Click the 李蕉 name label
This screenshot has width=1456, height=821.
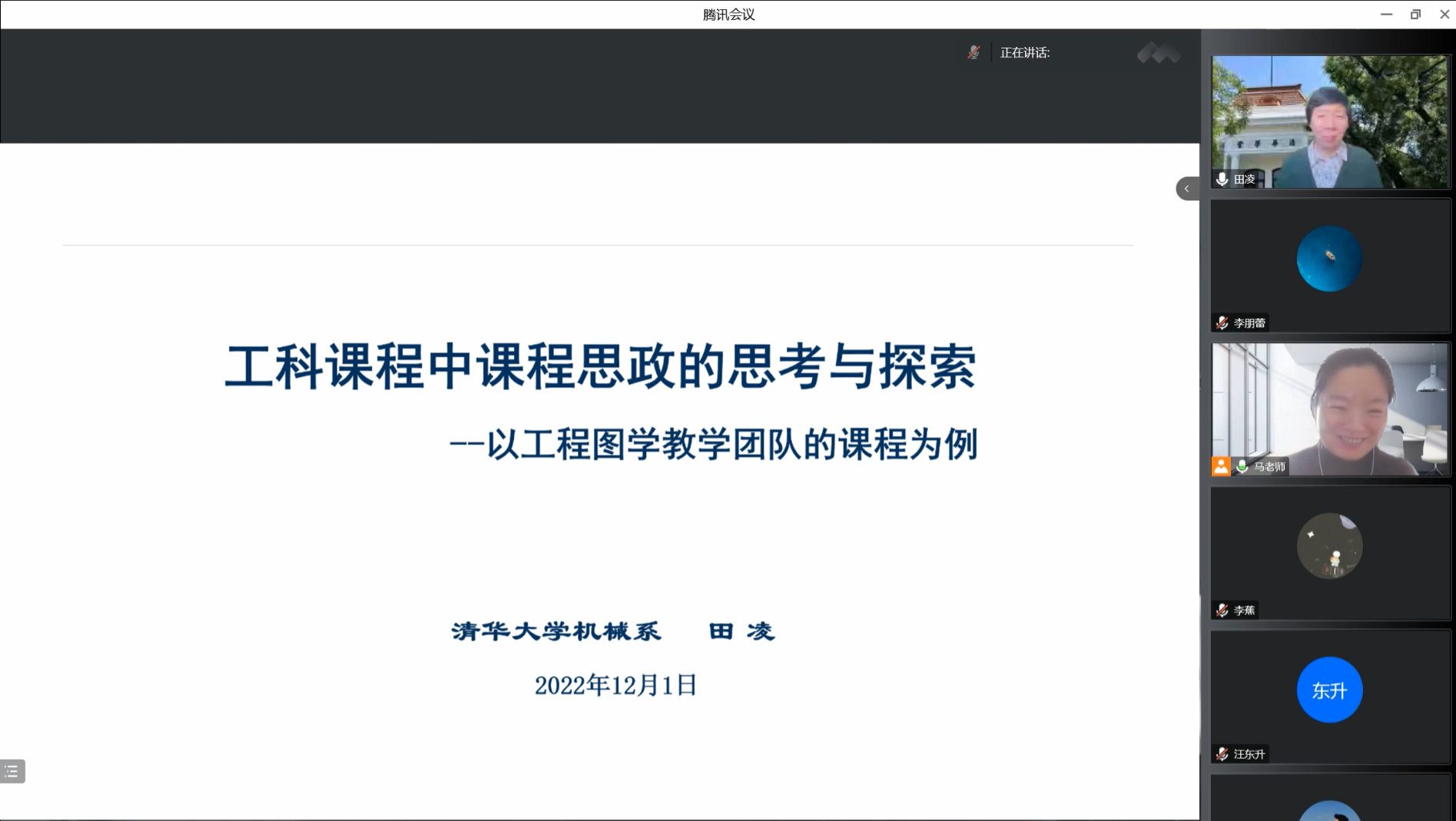pos(1245,610)
